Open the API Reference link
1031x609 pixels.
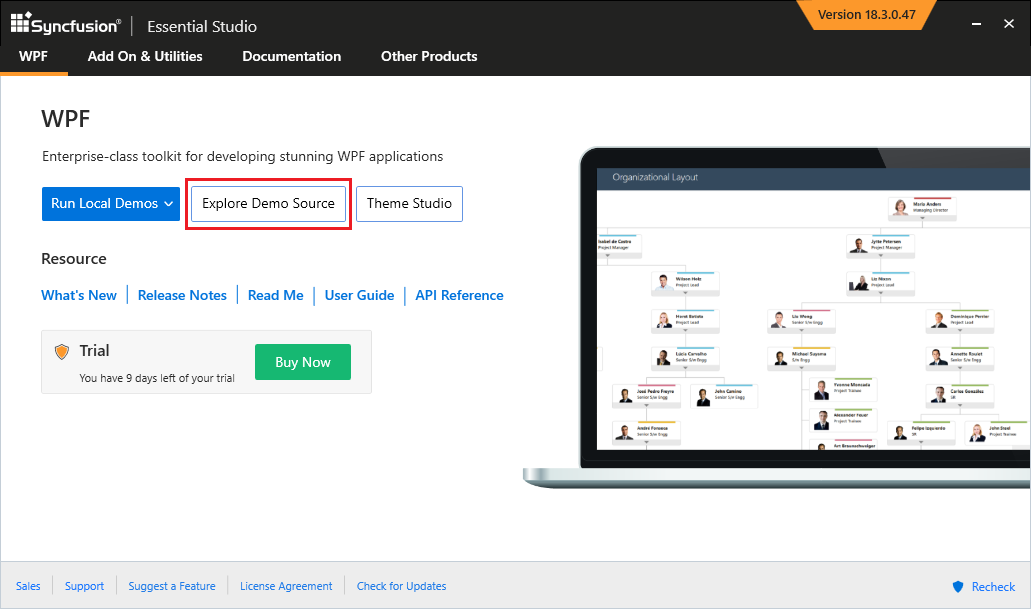pyautogui.click(x=459, y=295)
